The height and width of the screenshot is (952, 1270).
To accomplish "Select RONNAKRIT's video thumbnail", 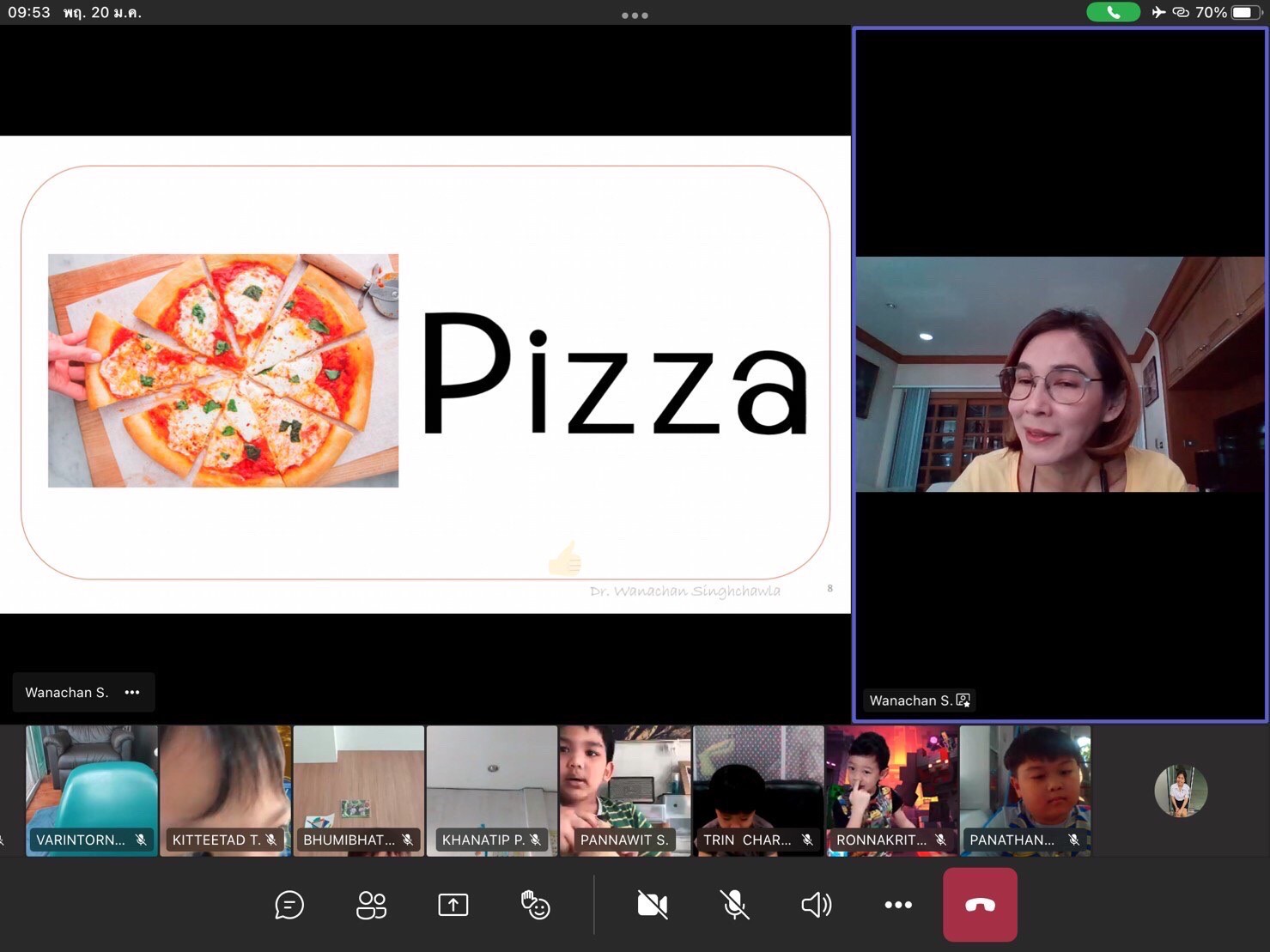I will tap(891, 790).
